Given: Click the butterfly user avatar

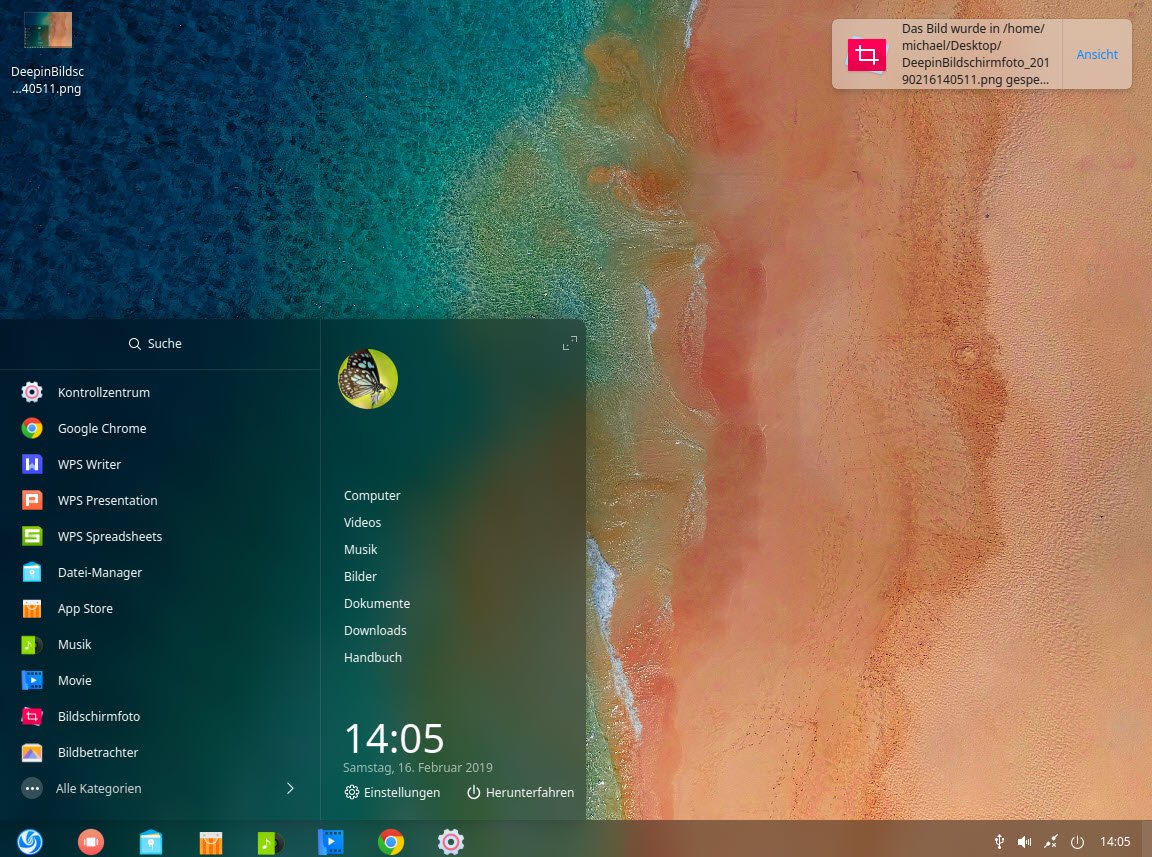Looking at the screenshot, I should click(368, 379).
